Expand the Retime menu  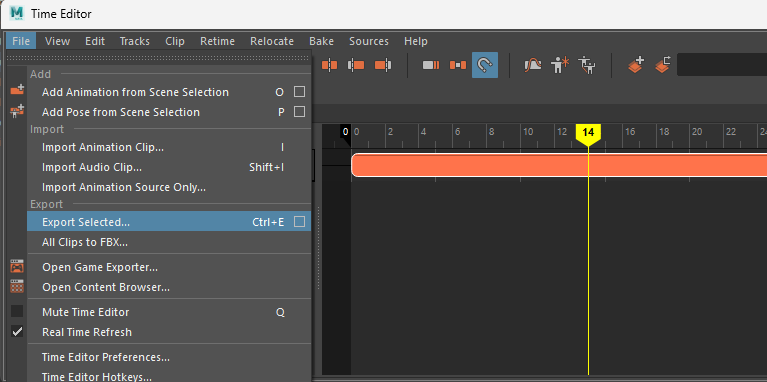click(x=217, y=41)
